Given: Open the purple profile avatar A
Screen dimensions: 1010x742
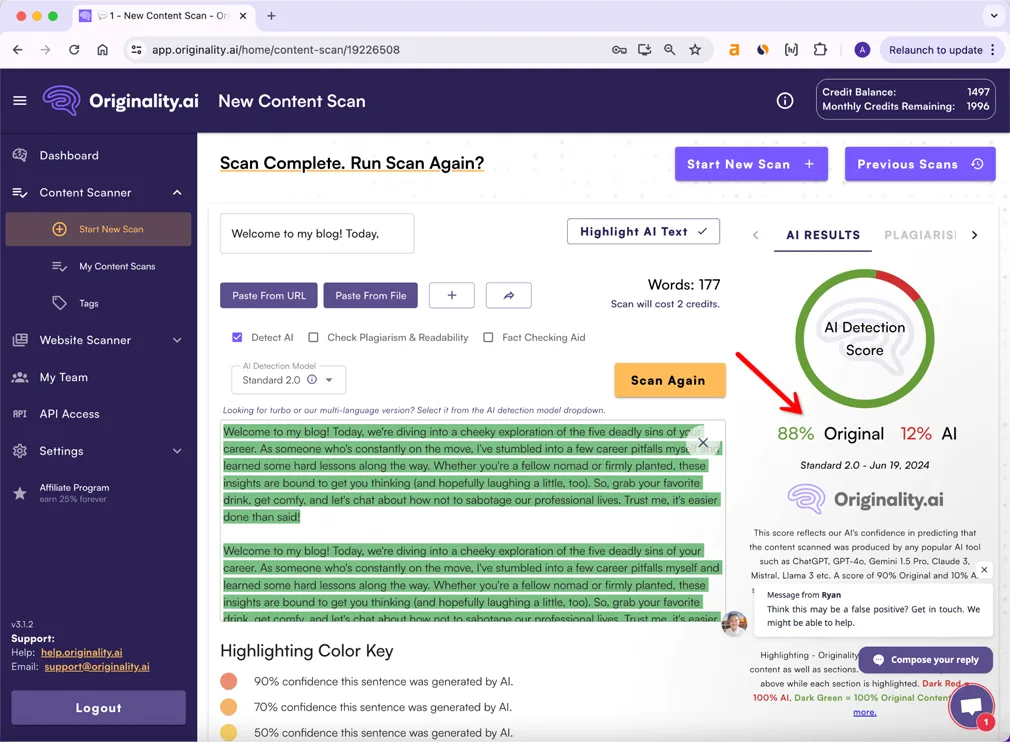Looking at the screenshot, I should point(862,50).
